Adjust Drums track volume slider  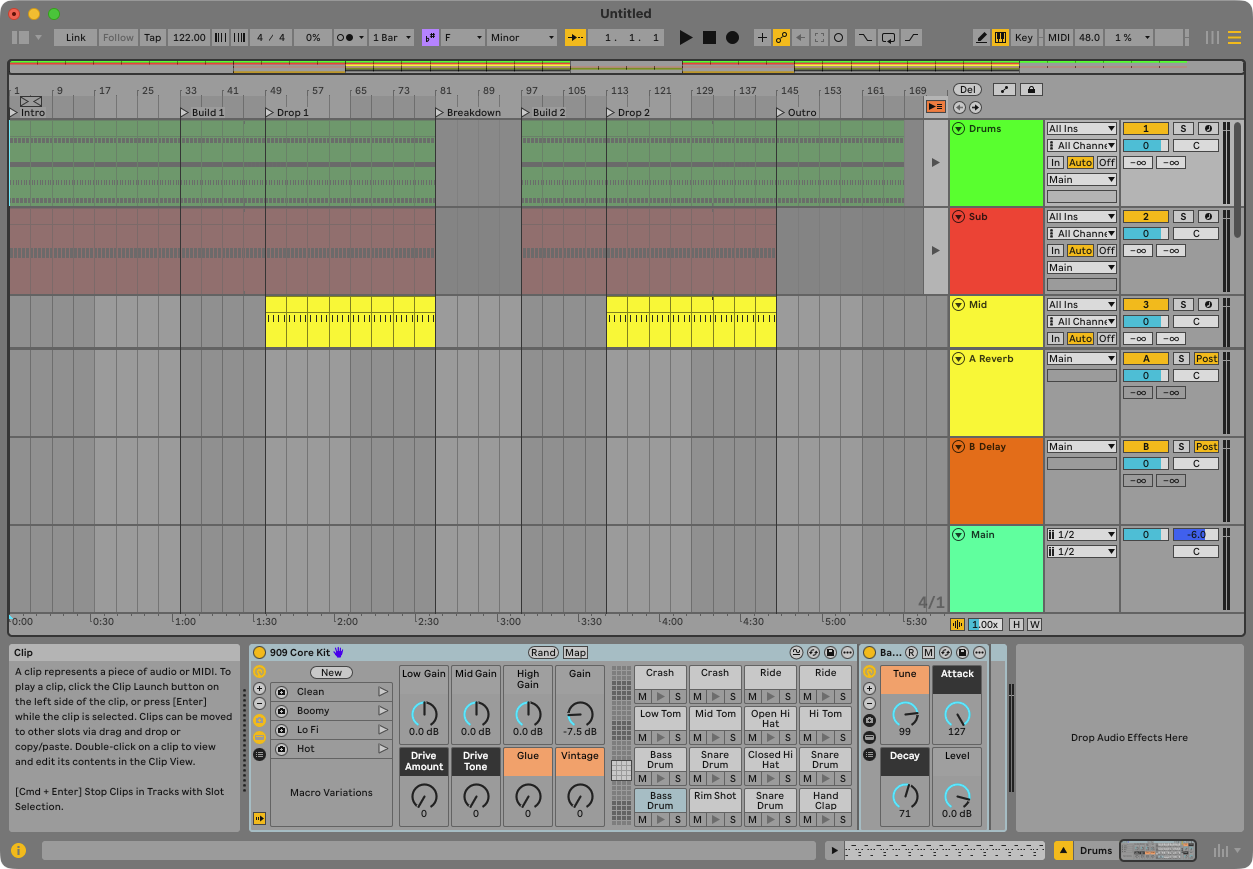(x=1146, y=145)
